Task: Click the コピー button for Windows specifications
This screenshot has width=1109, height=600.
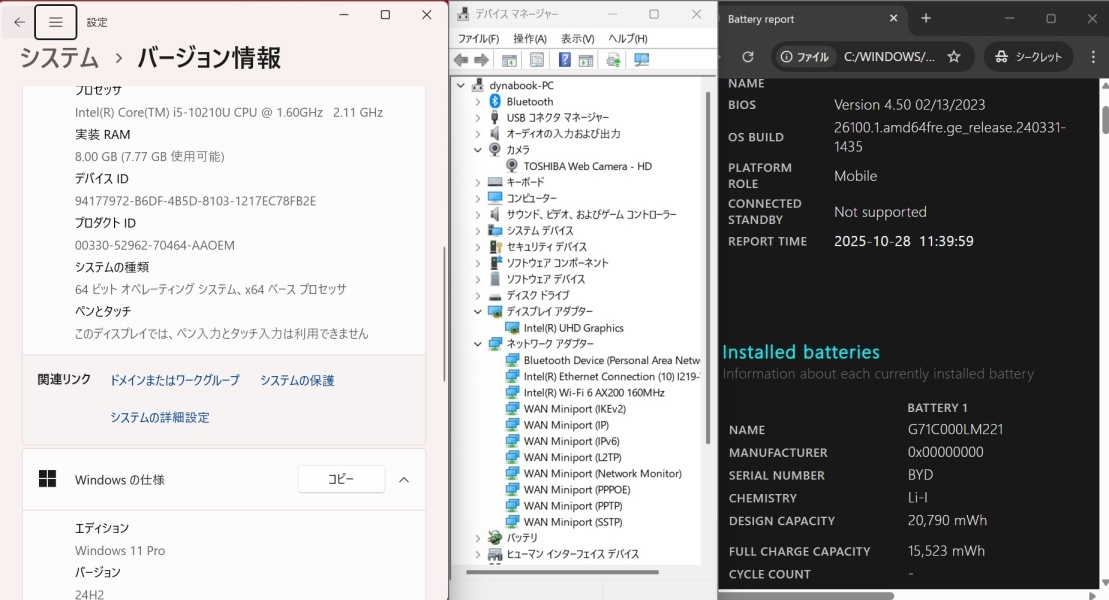Action: 341,479
